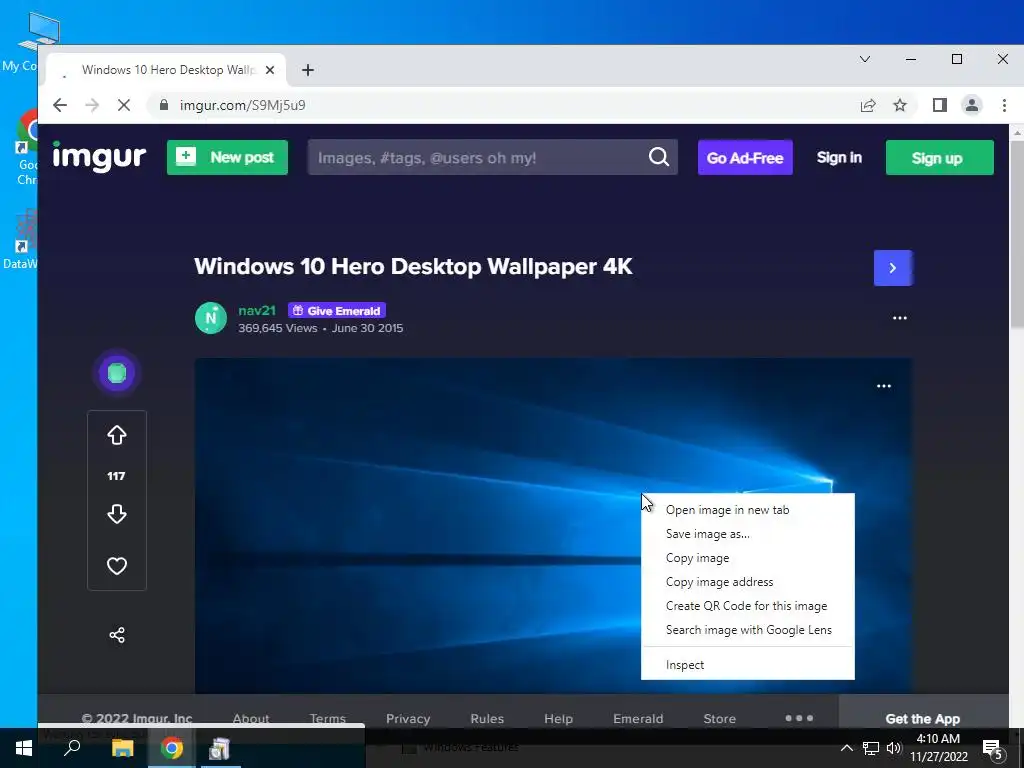Click the imgur logo

[x=99, y=157]
